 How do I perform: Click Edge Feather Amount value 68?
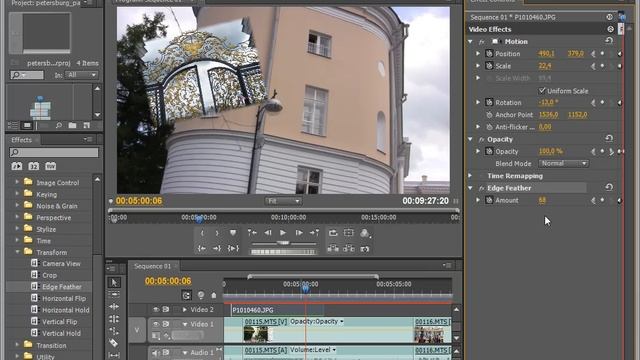coord(542,200)
